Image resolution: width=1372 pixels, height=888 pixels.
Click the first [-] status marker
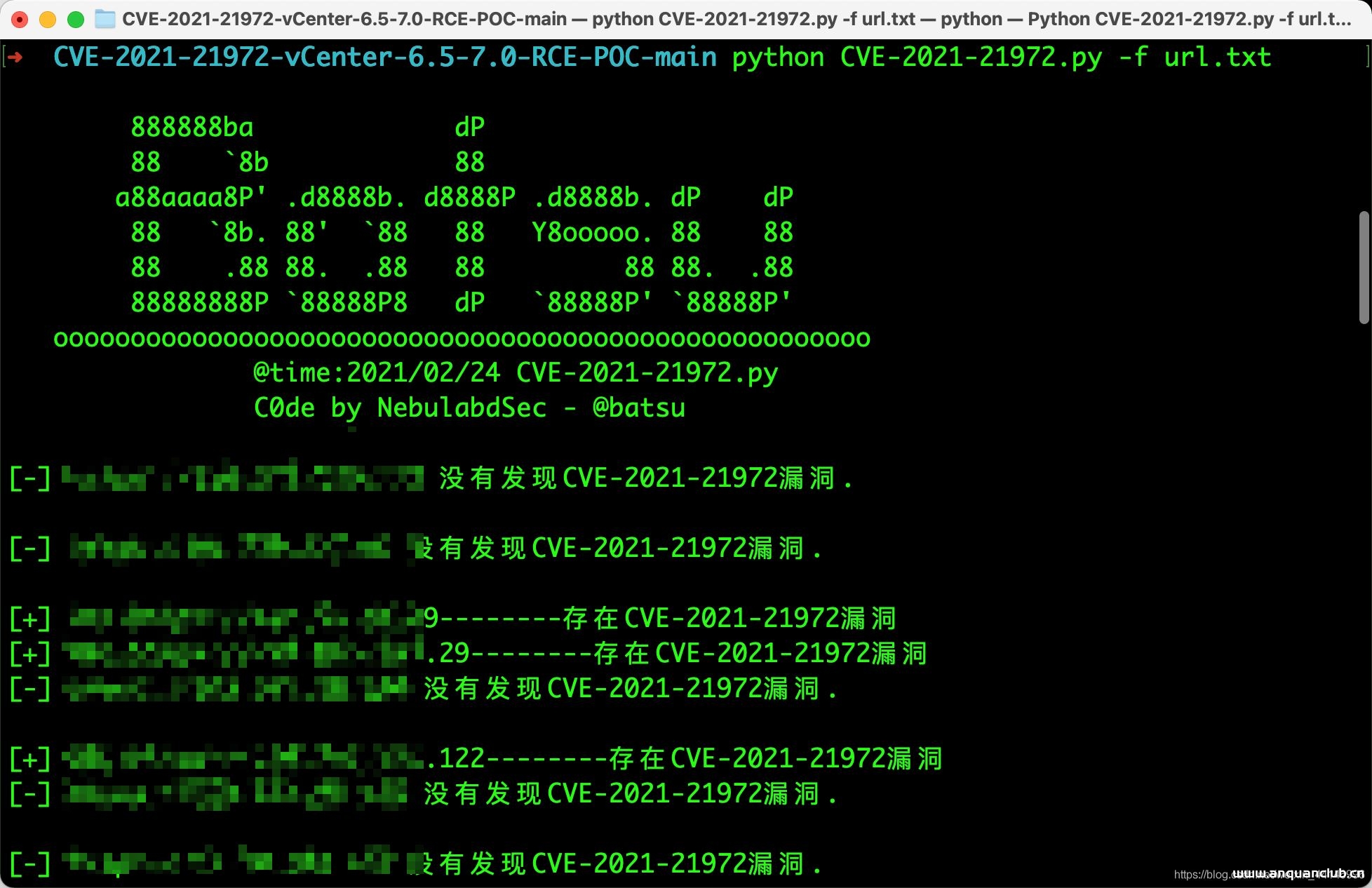[30, 478]
